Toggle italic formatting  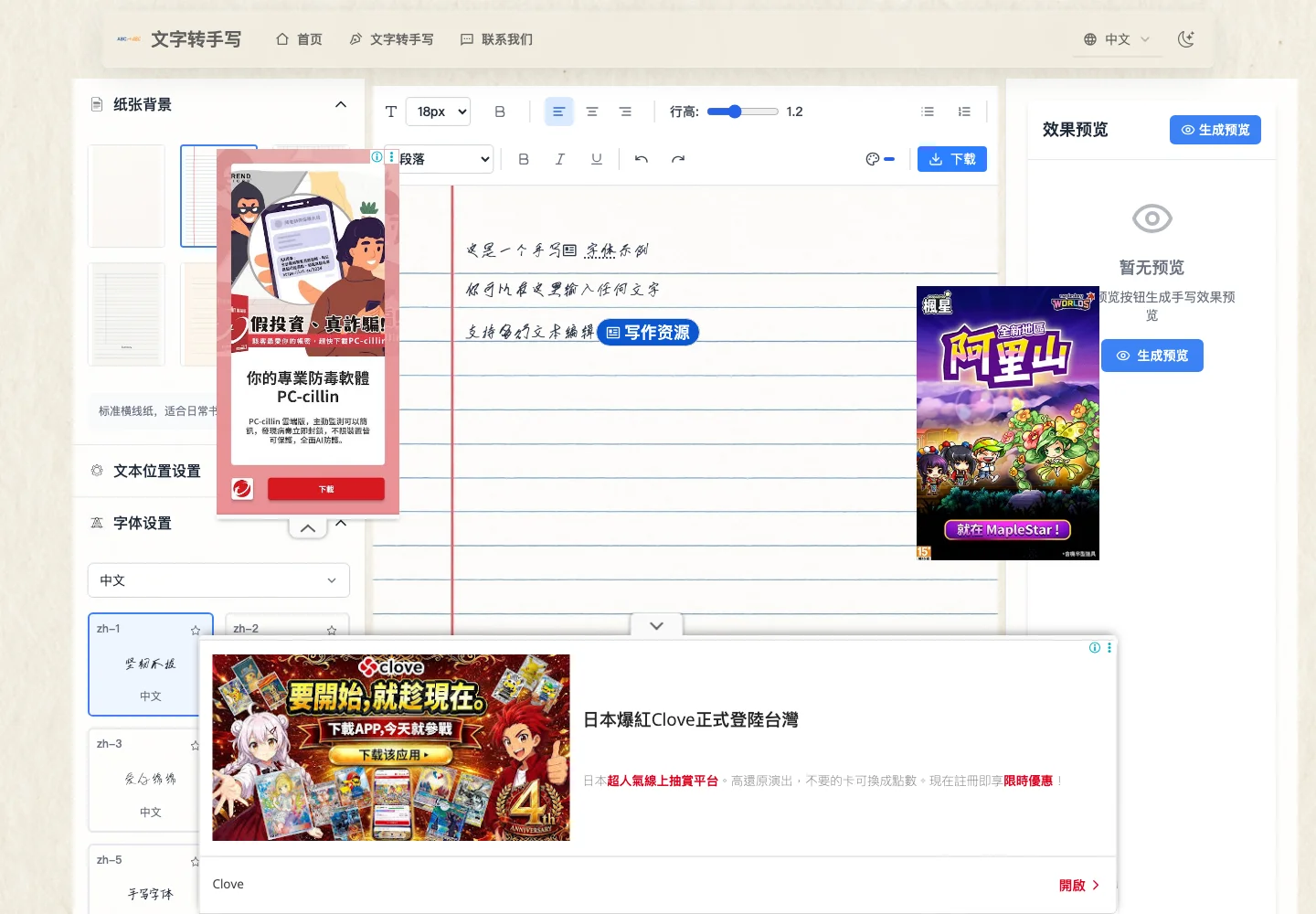click(560, 159)
